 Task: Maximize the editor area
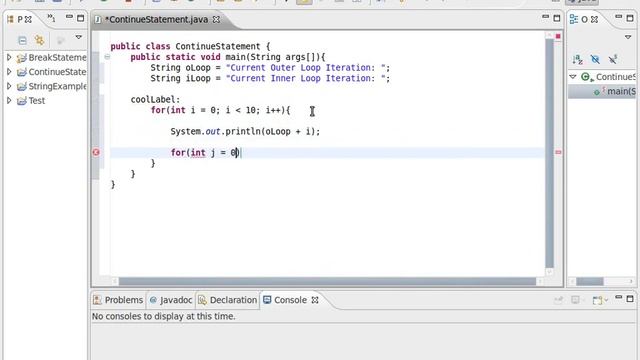pyautogui.click(x=557, y=18)
